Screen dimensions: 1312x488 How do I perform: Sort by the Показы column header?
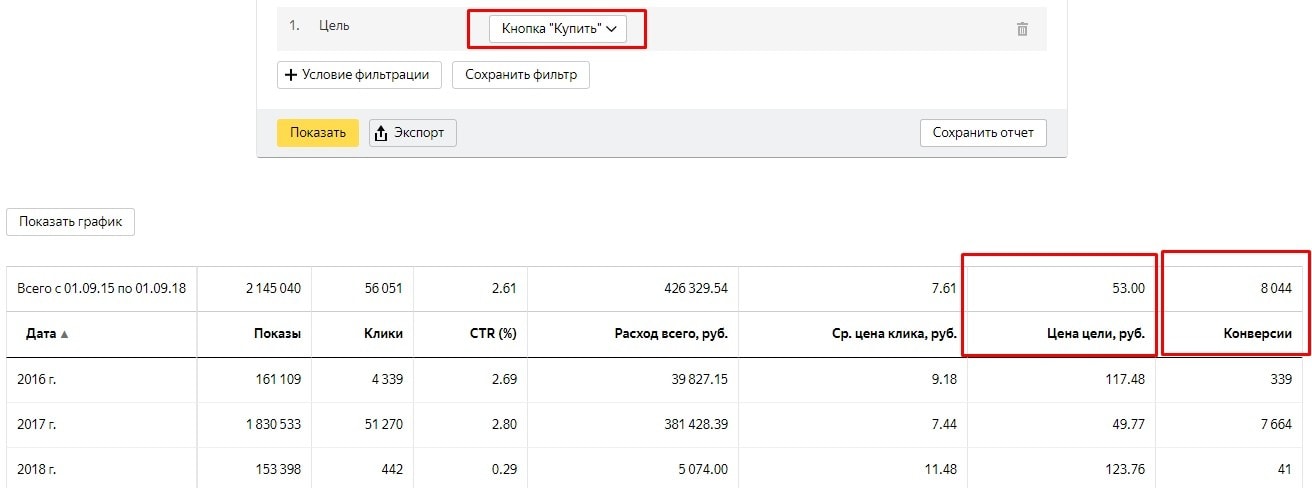[x=277, y=334]
